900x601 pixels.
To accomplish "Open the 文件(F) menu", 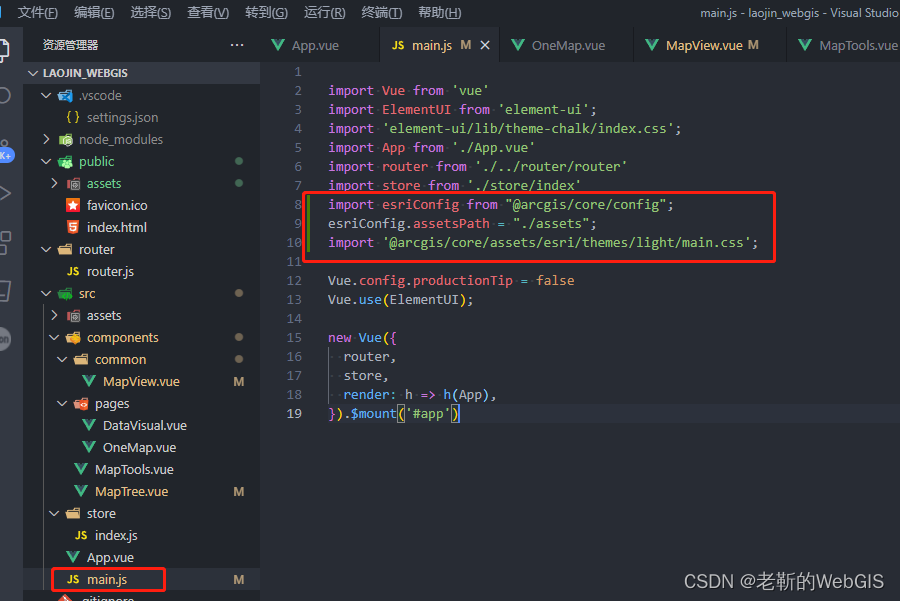I will click(38, 12).
